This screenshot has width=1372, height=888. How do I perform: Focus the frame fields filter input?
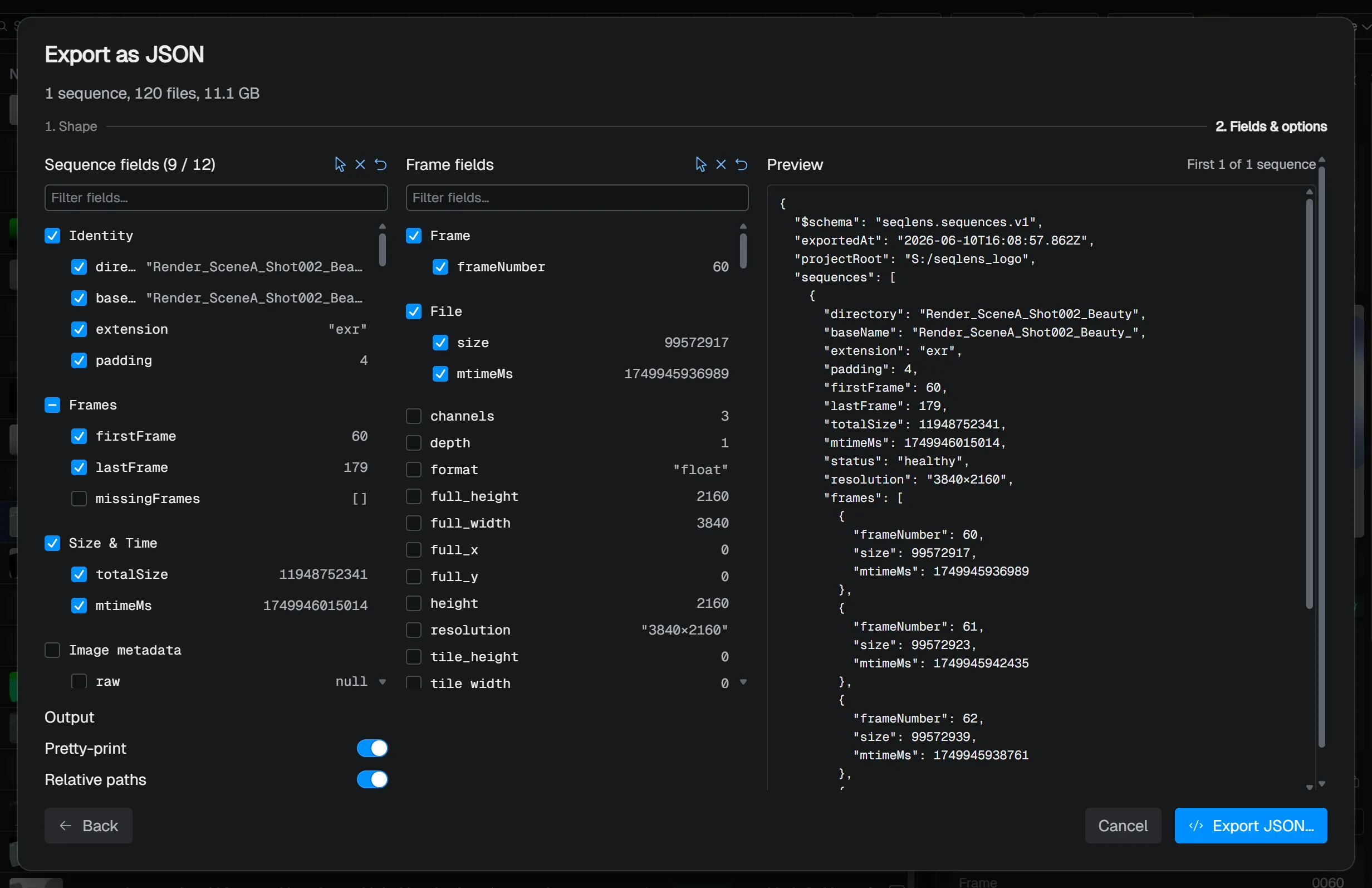(577, 198)
